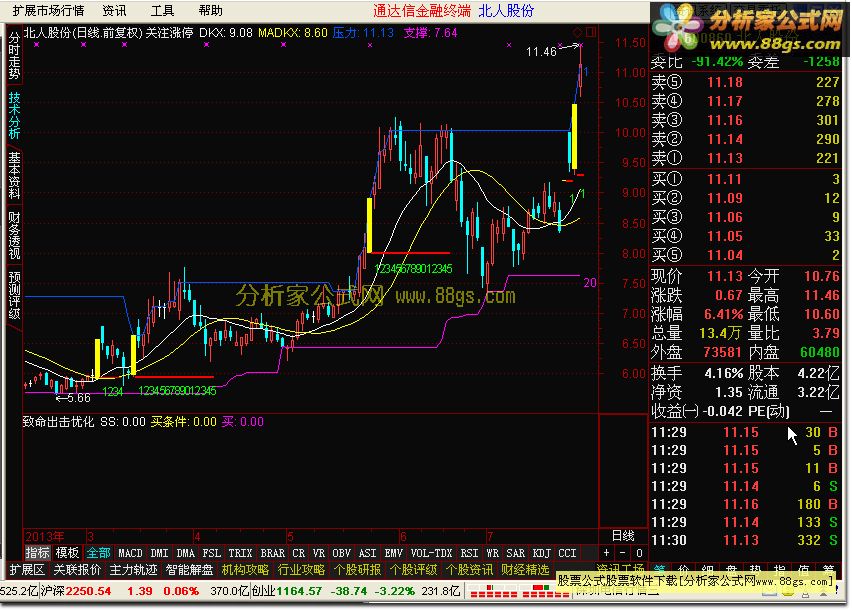Apply the VOL-TDX indicator
Screen dimensions: 852x610
tap(431, 553)
